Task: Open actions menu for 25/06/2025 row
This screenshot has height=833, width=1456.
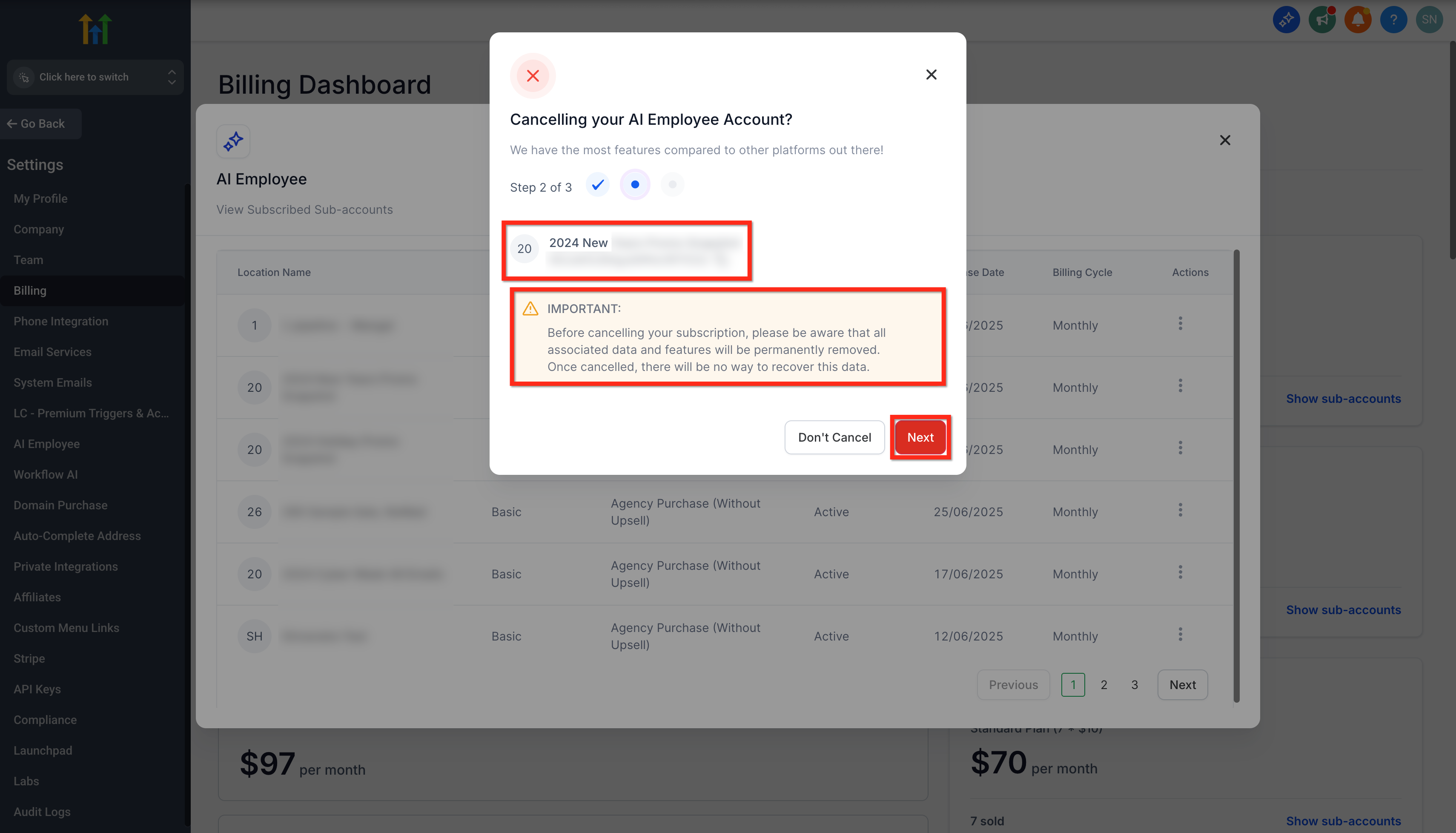Action: (x=1180, y=510)
